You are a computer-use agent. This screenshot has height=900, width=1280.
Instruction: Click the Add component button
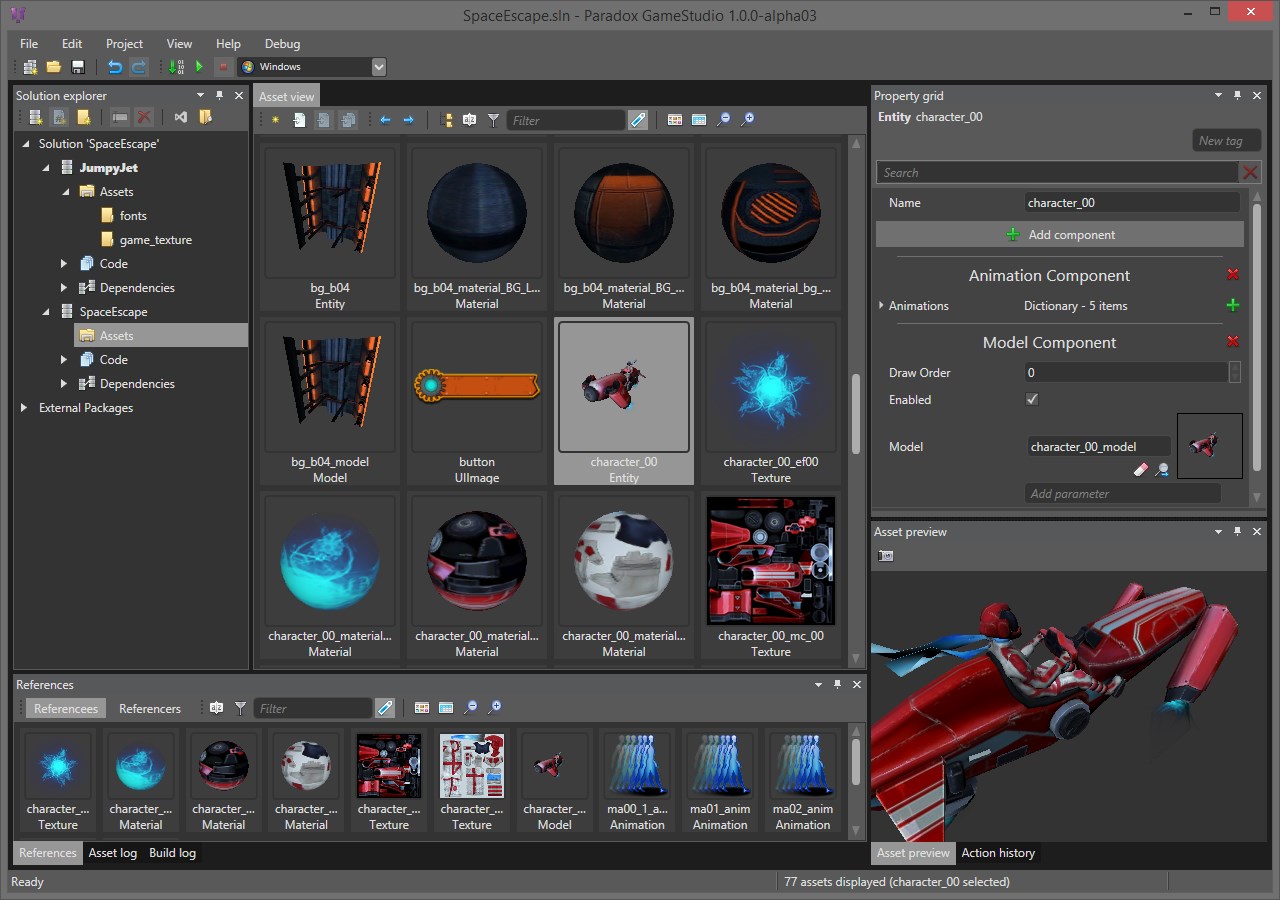(x=1060, y=234)
